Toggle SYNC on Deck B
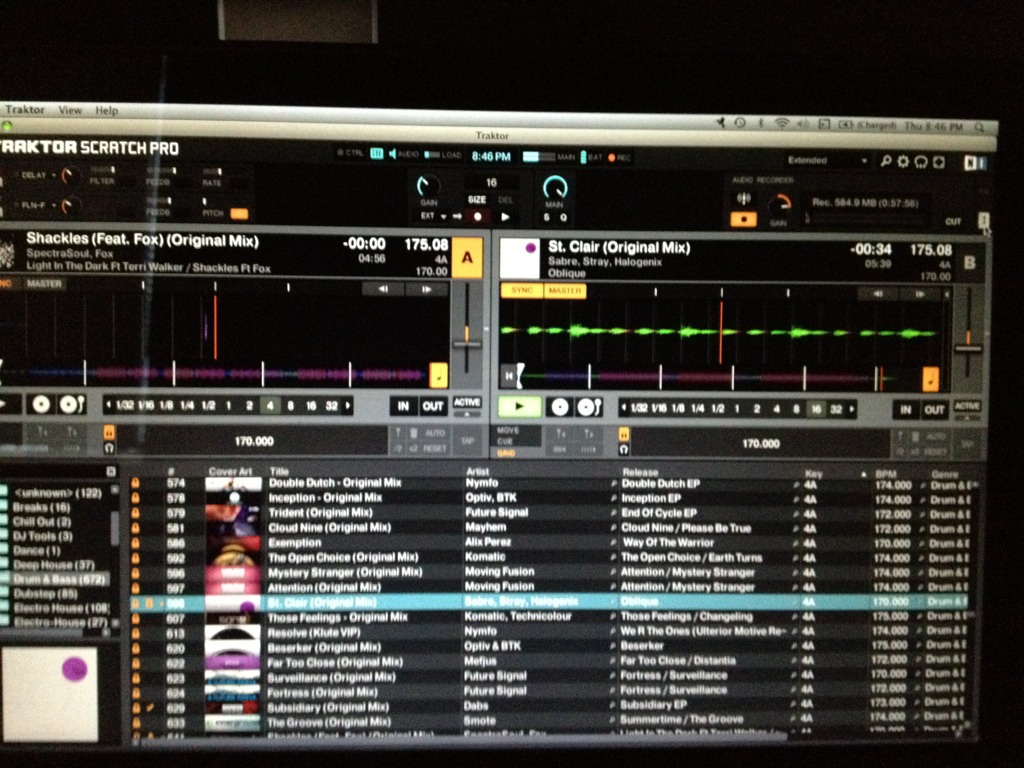Viewport: 1024px width, 768px height. pyautogui.click(x=522, y=291)
